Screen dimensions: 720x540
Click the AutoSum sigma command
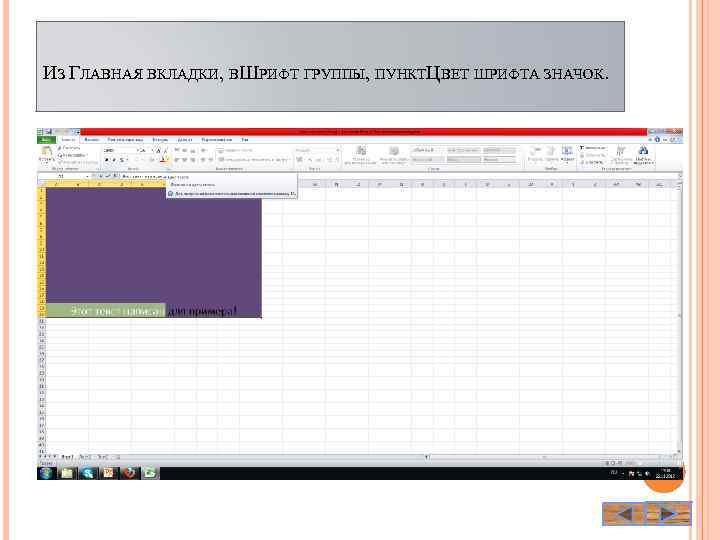pyautogui.click(x=593, y=148)
